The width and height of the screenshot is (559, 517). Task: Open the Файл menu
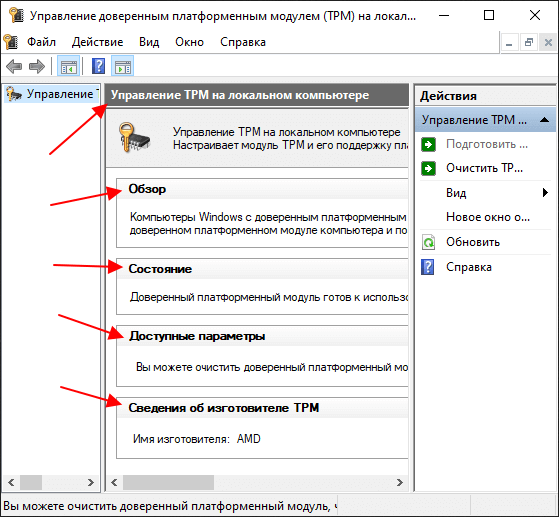[41, 42]
